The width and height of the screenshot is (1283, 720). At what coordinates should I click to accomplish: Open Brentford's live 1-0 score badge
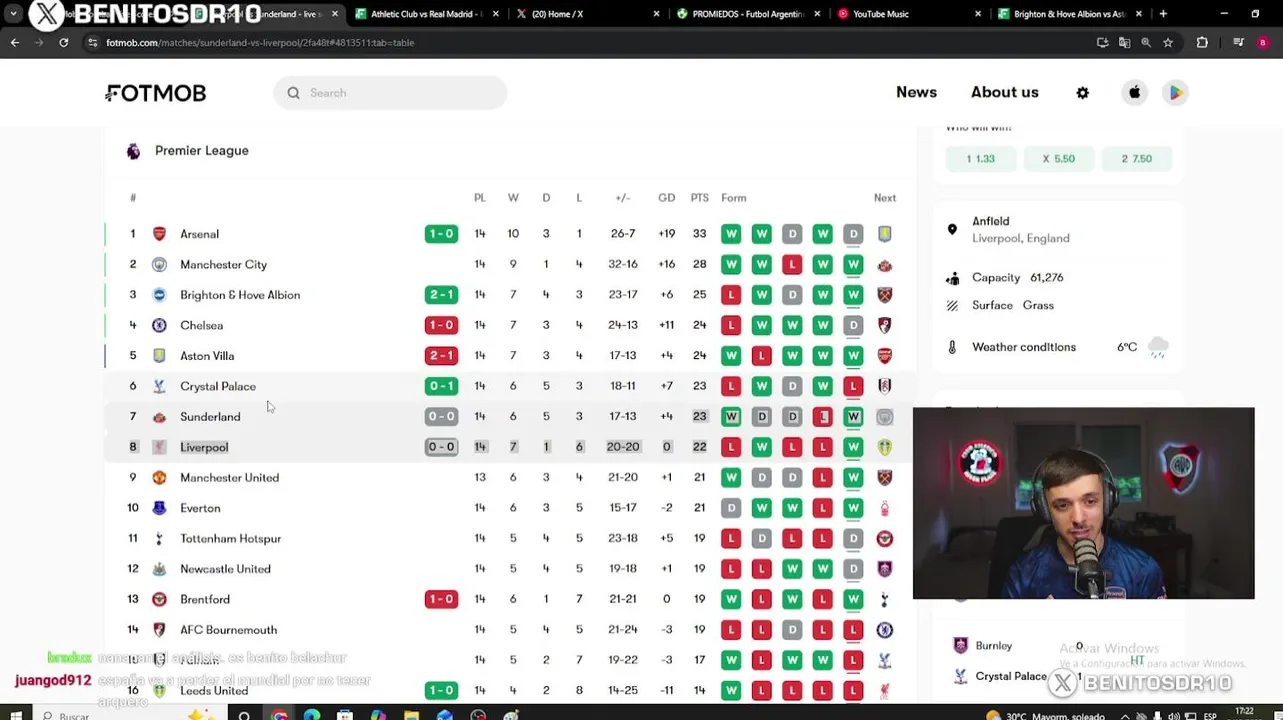[x=441, y=600]
